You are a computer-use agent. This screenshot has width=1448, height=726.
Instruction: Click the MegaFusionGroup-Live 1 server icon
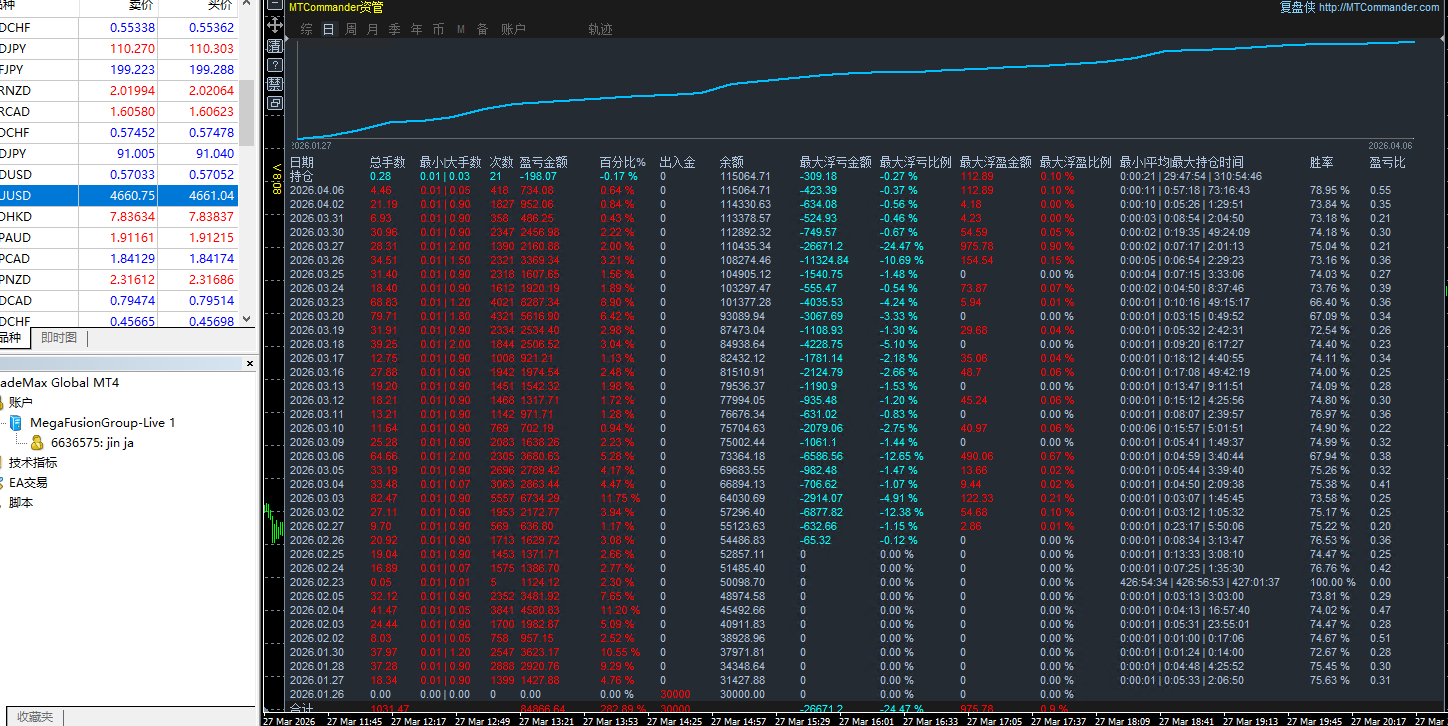16,423
